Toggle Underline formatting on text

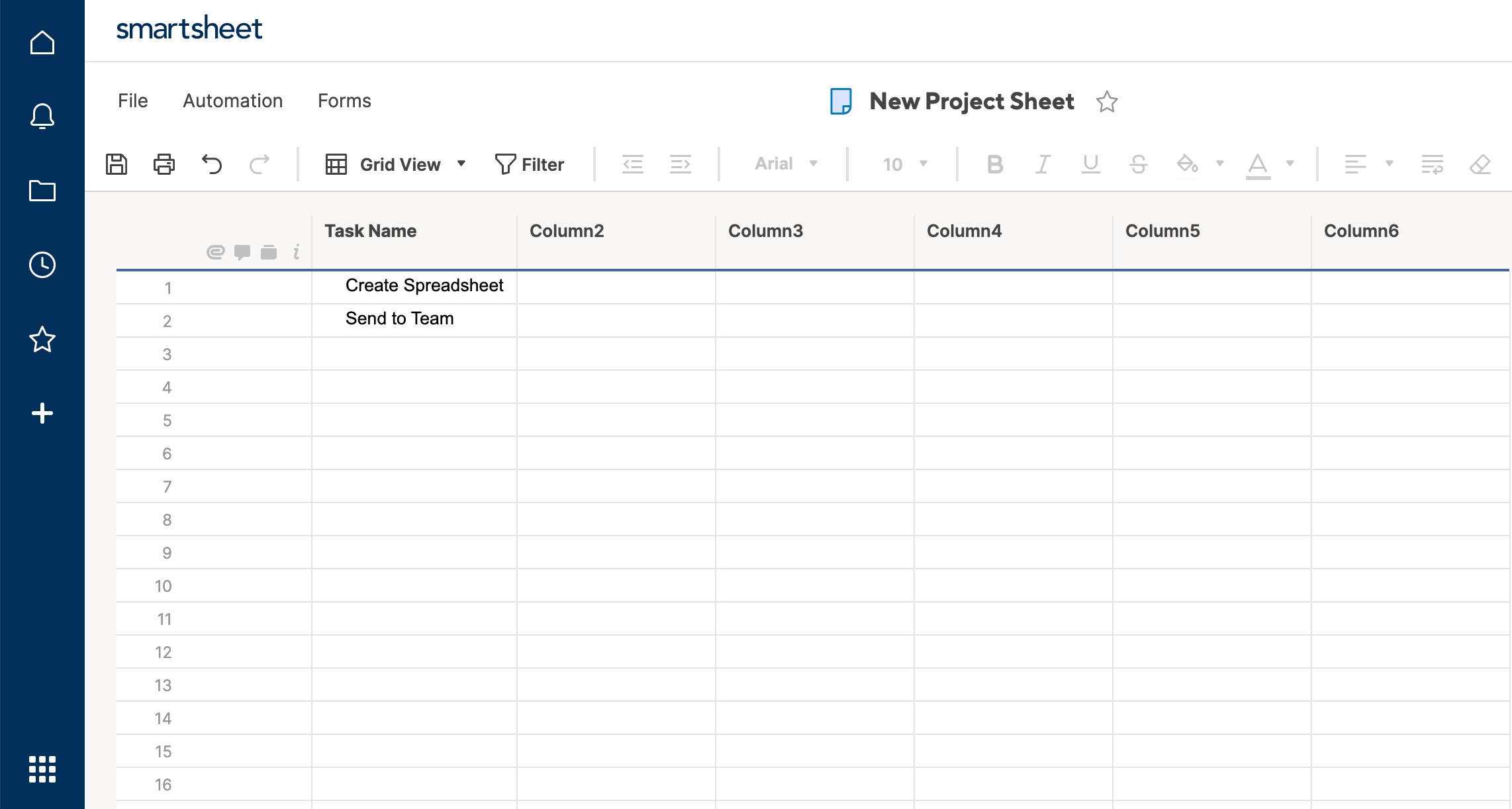[x=1090, y=164]
